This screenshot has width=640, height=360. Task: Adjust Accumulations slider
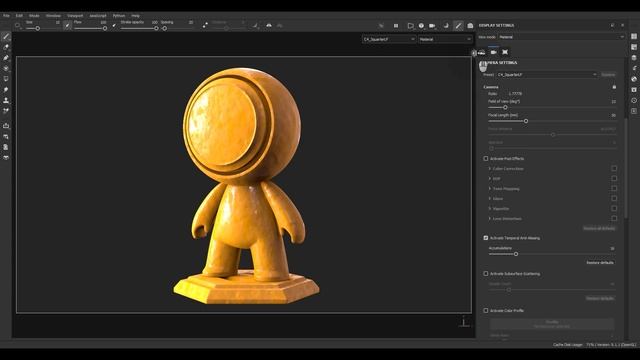(x=552, y=254)
